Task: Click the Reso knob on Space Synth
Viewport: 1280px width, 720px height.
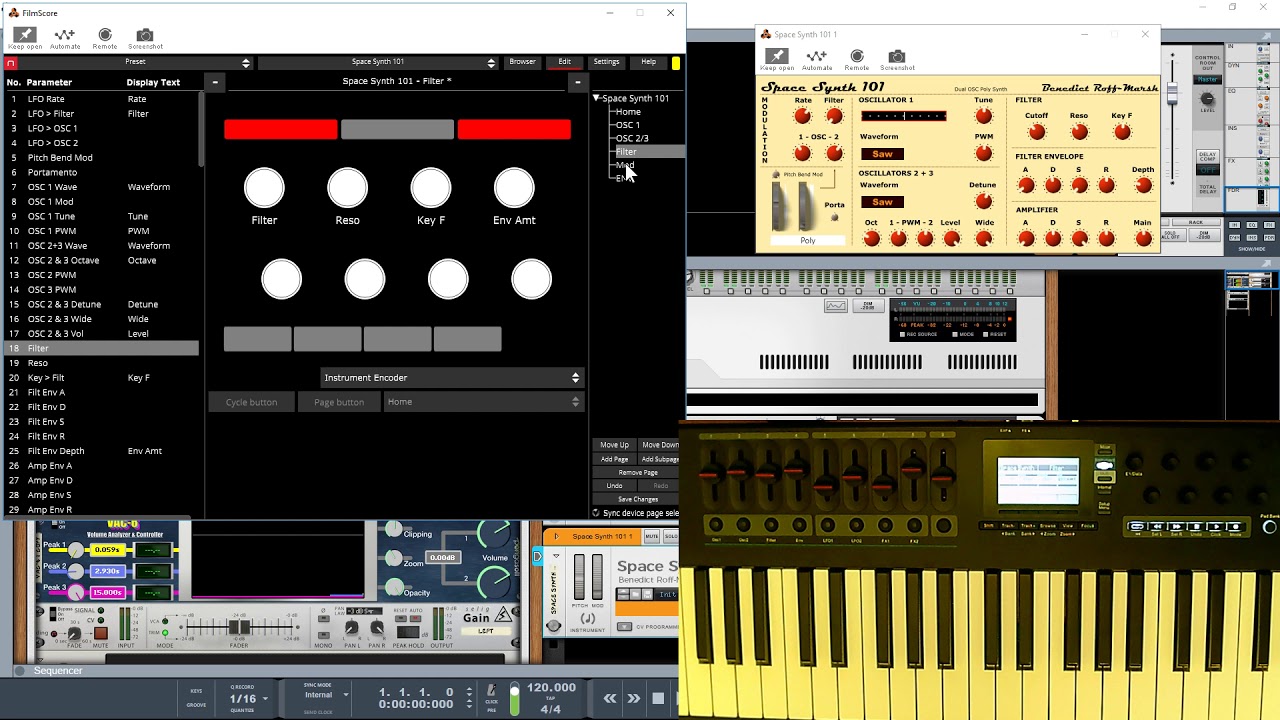Action: pos(1079,132)
